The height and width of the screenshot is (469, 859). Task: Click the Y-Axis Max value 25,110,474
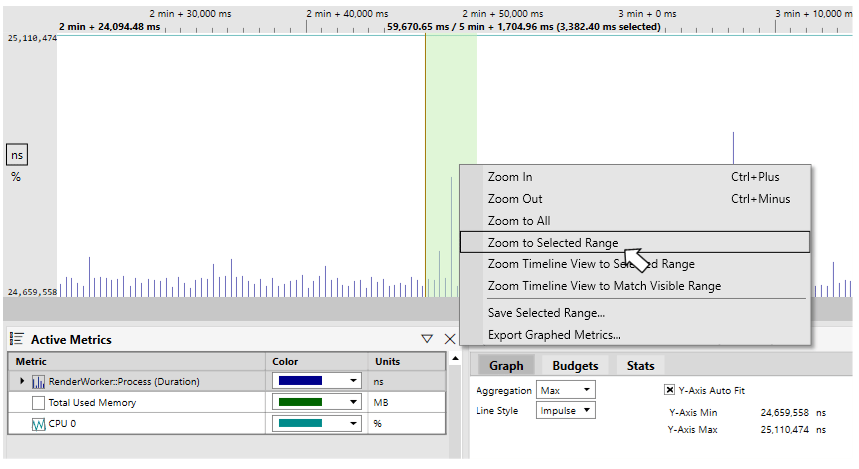click(784, 430)
